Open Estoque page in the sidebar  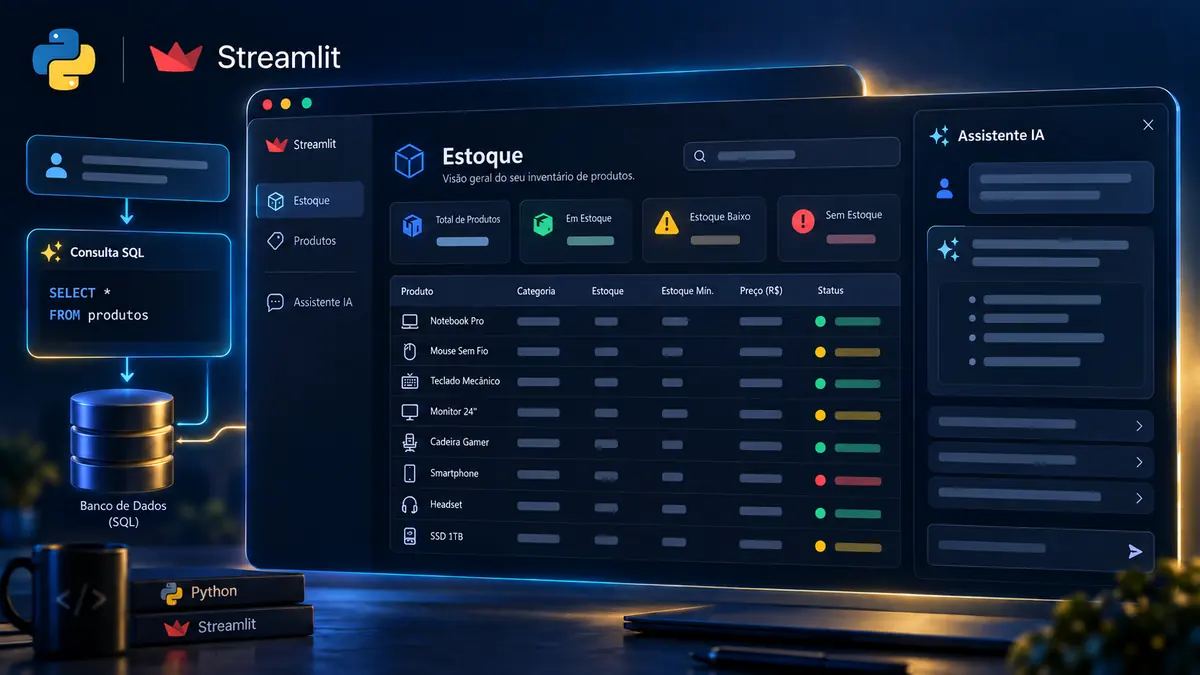coord(309,201)
